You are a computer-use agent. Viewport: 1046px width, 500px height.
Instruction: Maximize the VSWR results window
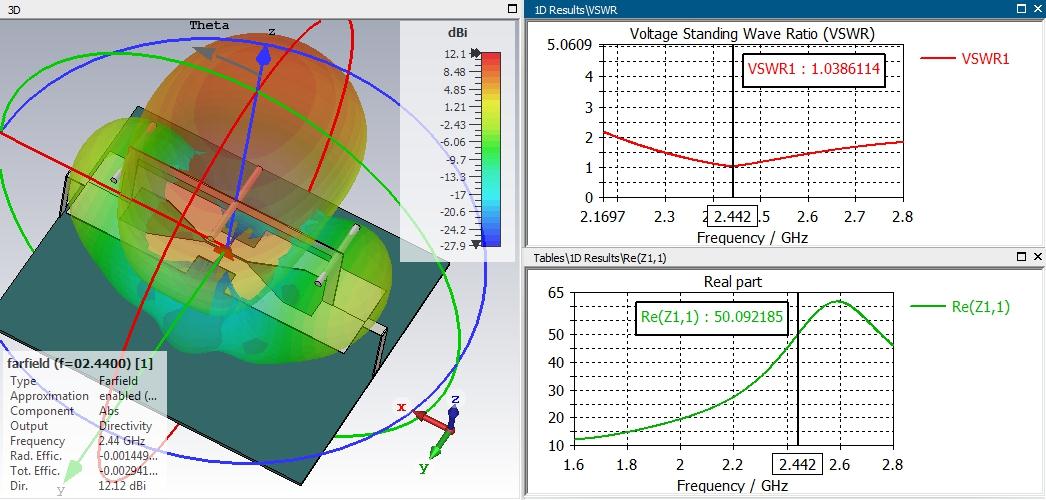(1021, 9)
